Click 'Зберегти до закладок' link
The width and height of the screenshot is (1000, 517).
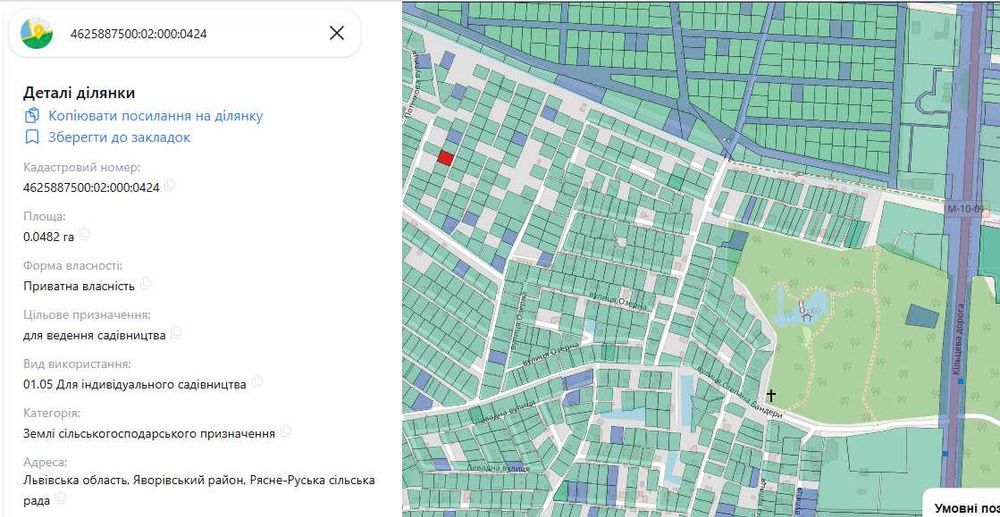(x=119, y=137)
